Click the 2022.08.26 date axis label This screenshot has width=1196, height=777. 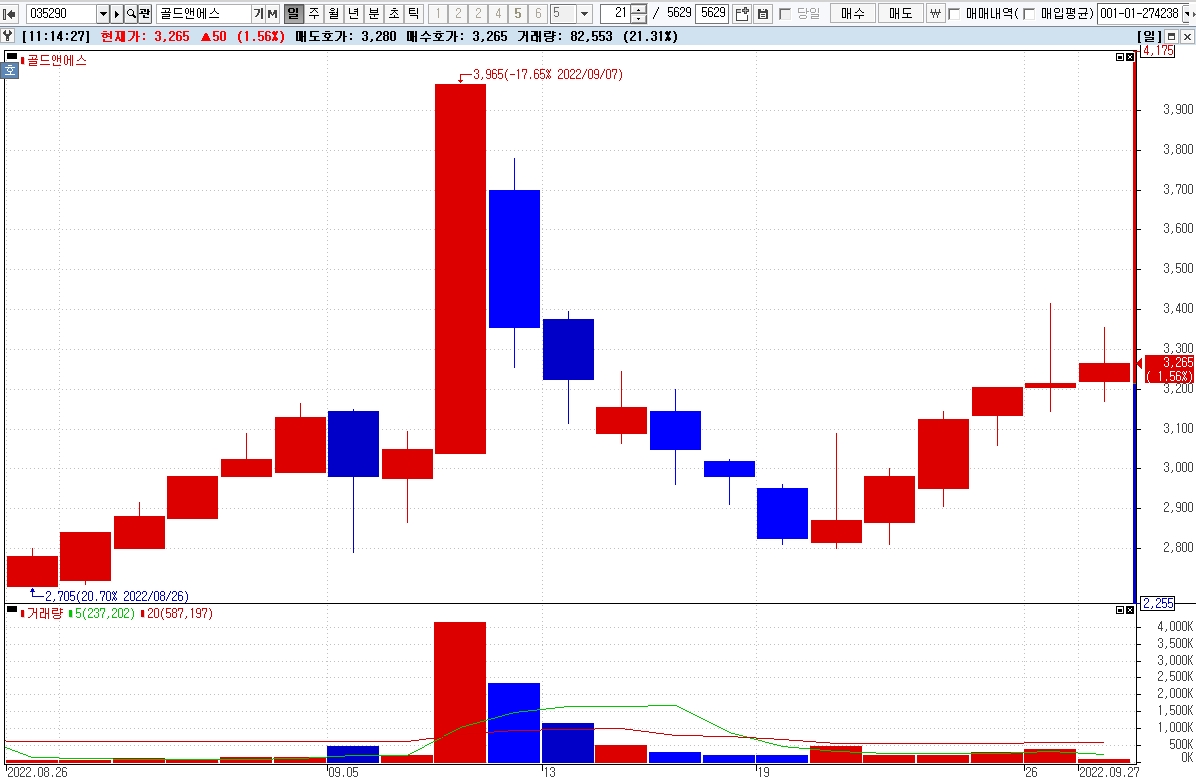(37, 772)
